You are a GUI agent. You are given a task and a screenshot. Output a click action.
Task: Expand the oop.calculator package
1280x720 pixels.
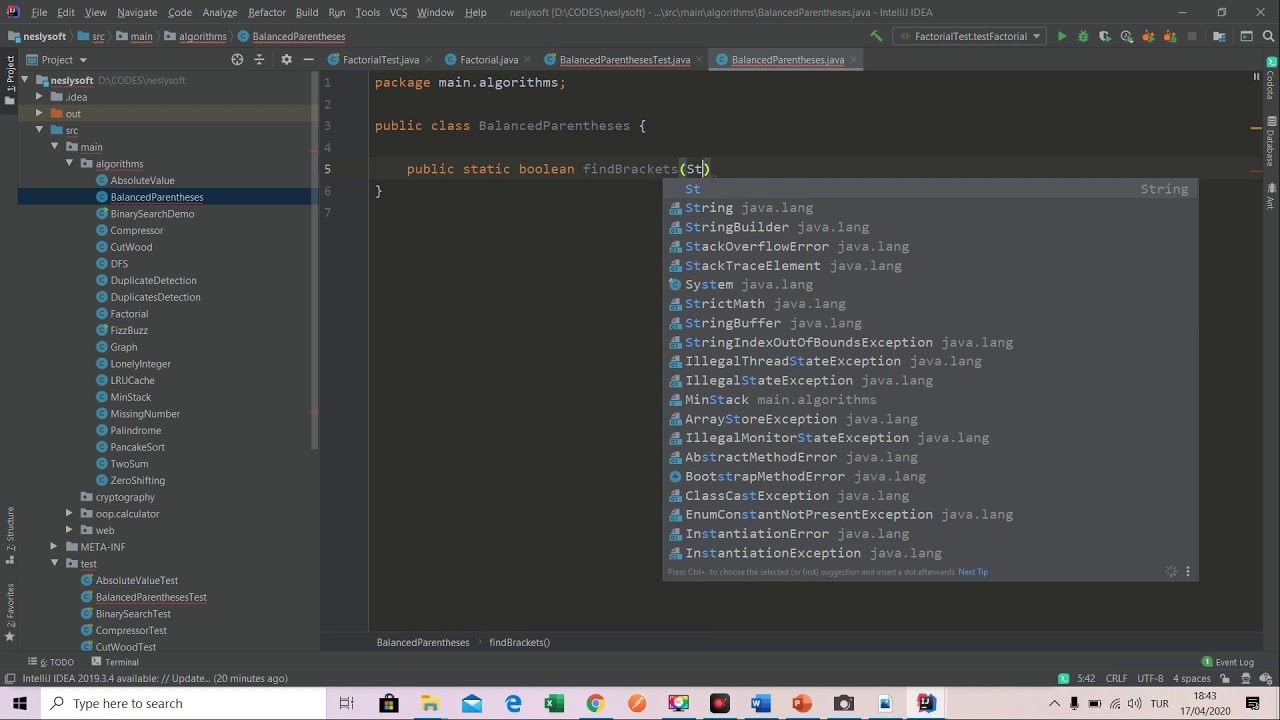click(69, 513)
